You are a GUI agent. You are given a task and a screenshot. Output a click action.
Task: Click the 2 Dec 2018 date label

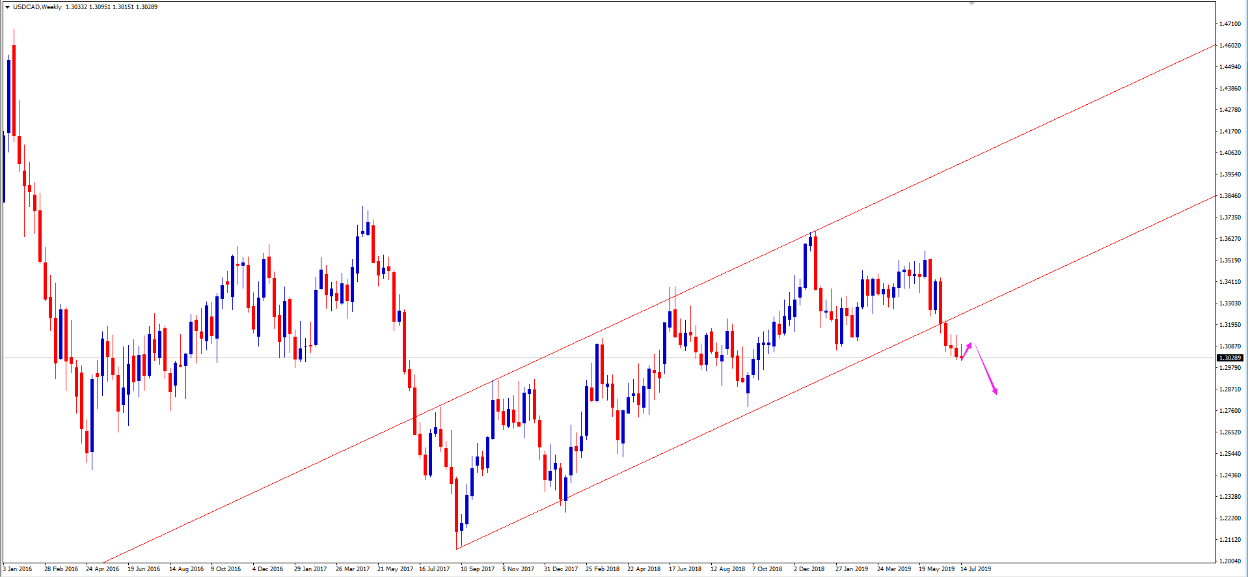click(x=810, y=568)
